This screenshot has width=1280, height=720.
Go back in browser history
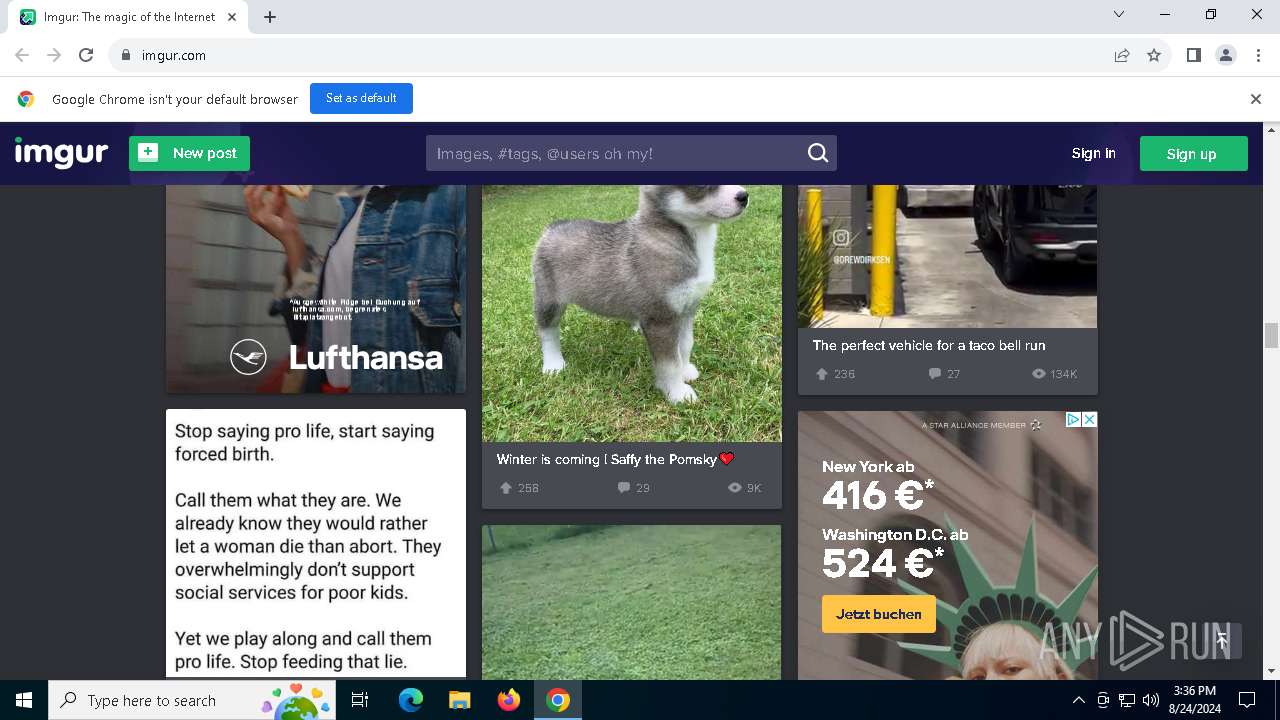click(22, 56)
